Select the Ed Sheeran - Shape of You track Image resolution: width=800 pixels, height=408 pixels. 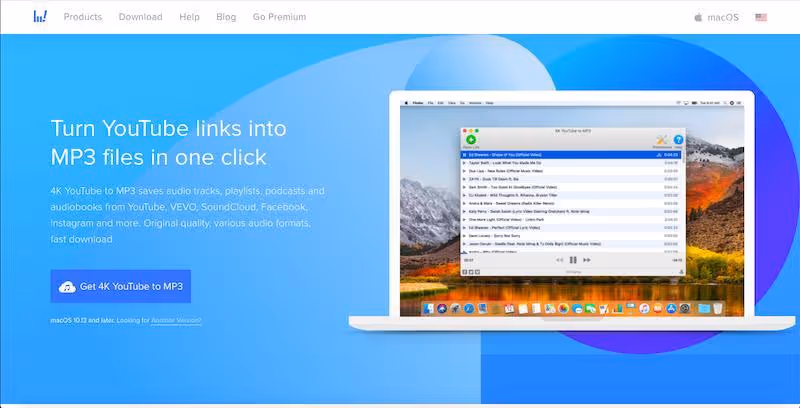[x=571, y=155]
